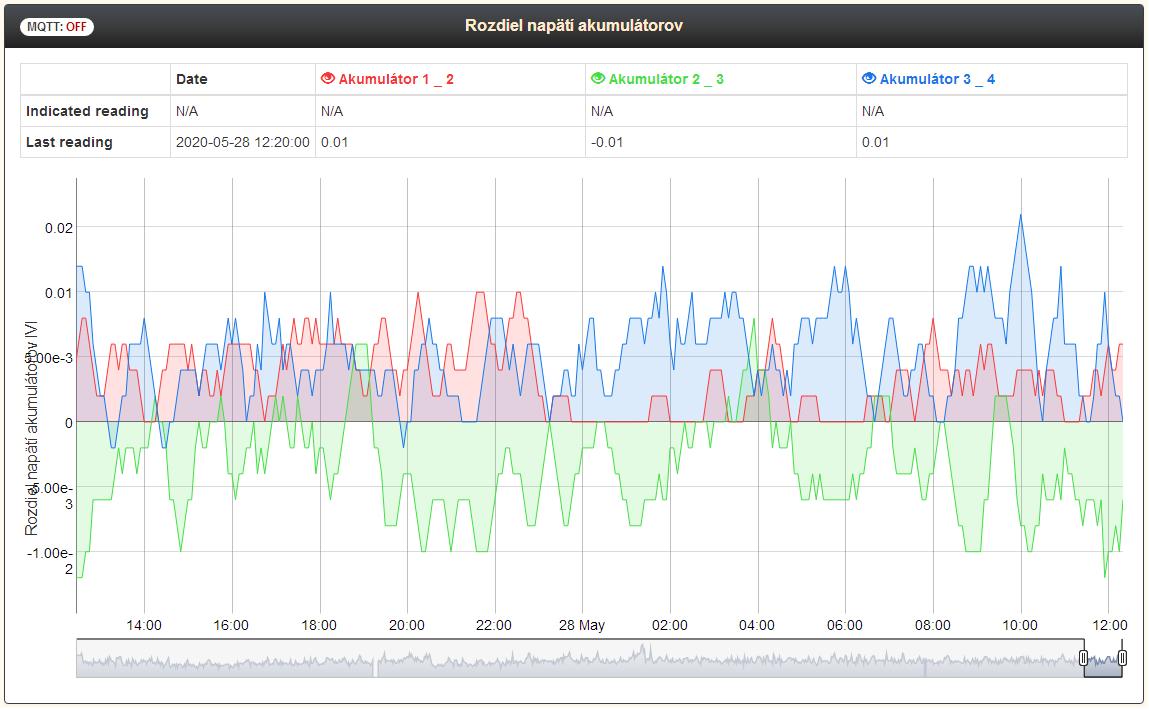Select the Last reading timestamp cell
1149x710 pixels.
(242, 142)
